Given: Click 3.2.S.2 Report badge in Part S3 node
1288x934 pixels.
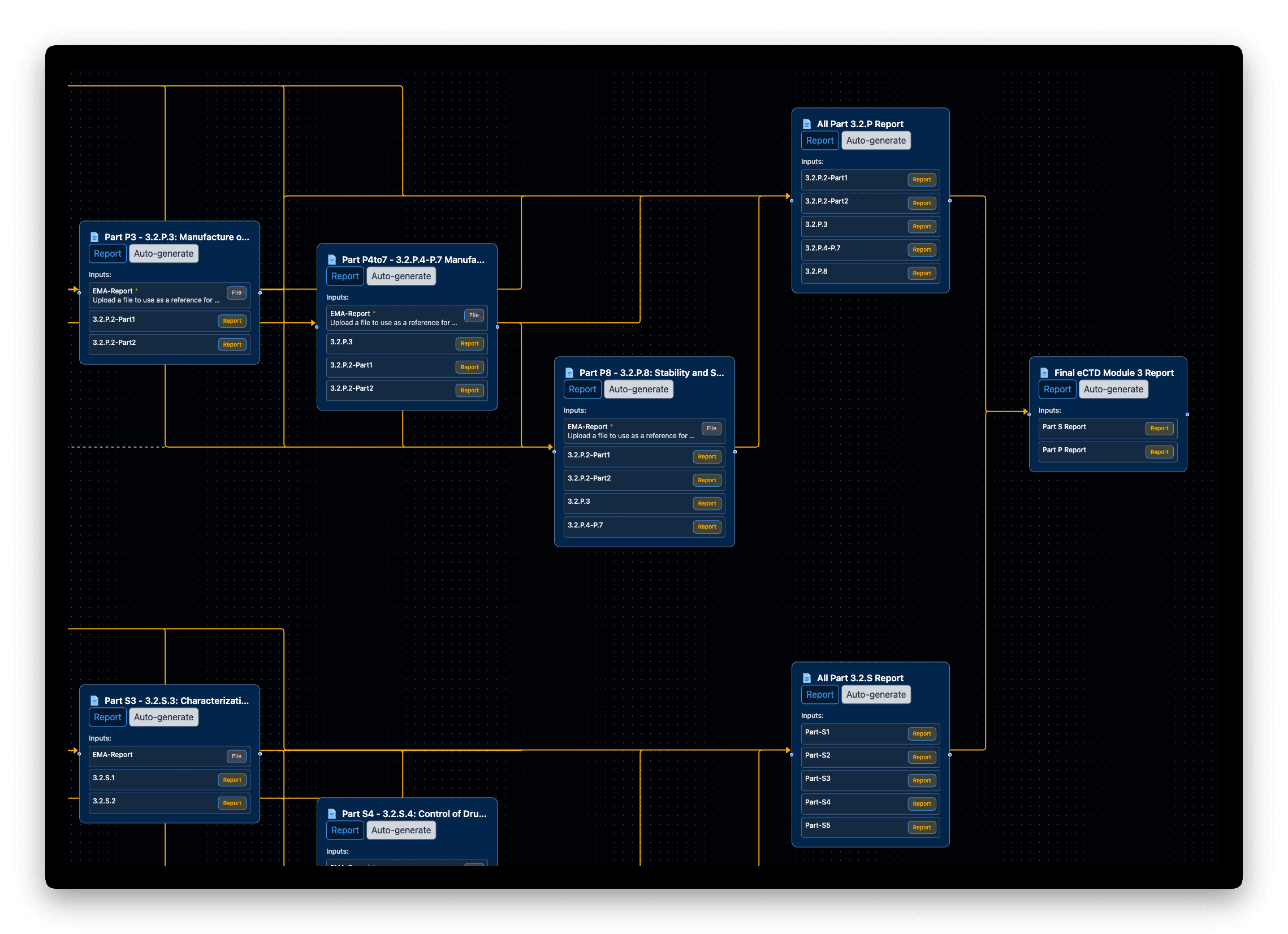Looking at the screenshot, I should coord(232,803).
